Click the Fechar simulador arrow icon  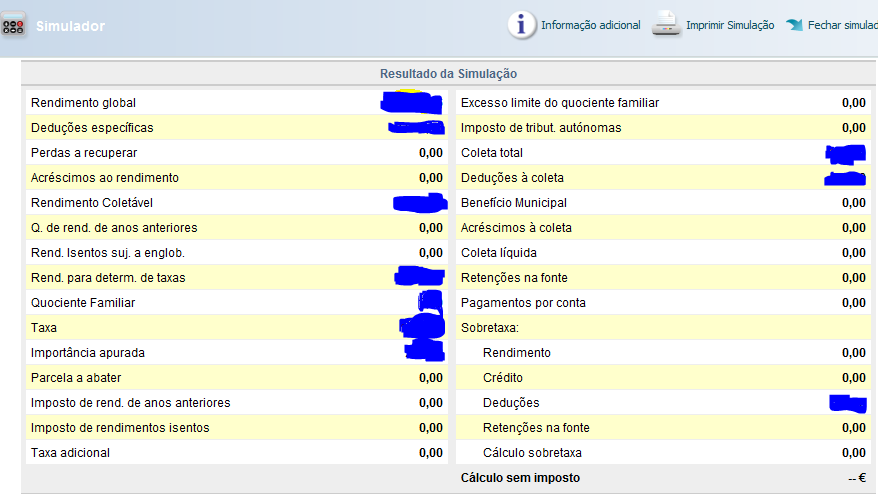pos(794,25)
